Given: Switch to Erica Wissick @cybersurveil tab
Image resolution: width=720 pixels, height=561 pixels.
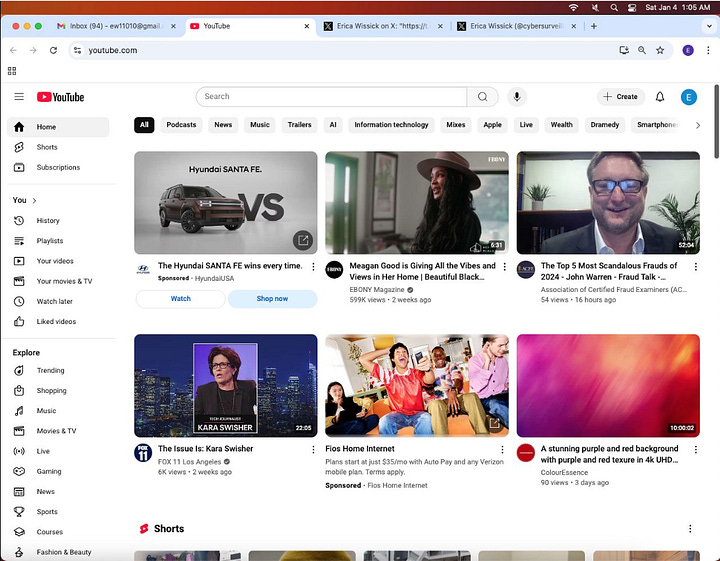Looking at the screenshot, I should point(517,26).
